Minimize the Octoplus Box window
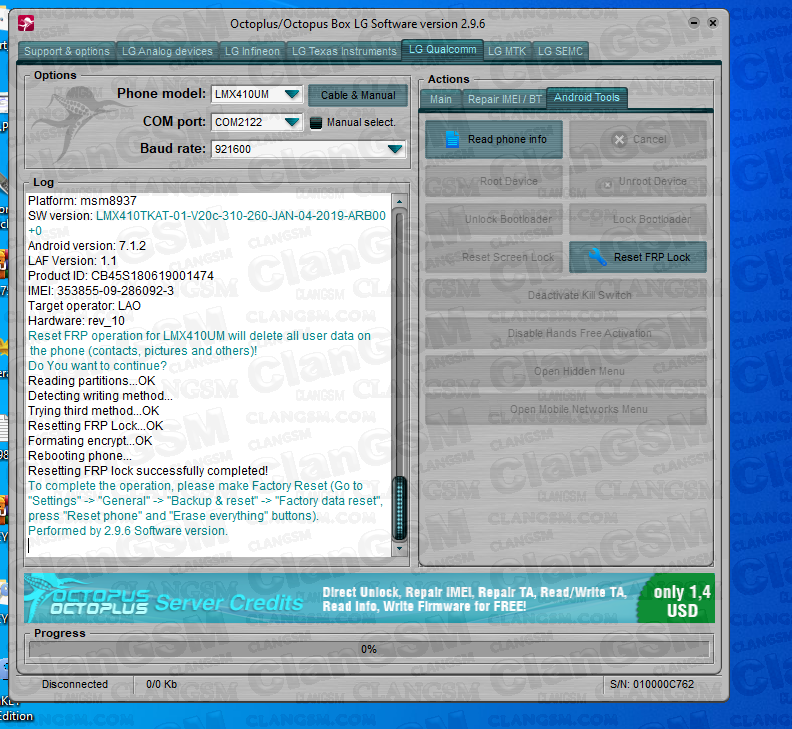Viewport: 792px width, 729px height. point(694,23)
